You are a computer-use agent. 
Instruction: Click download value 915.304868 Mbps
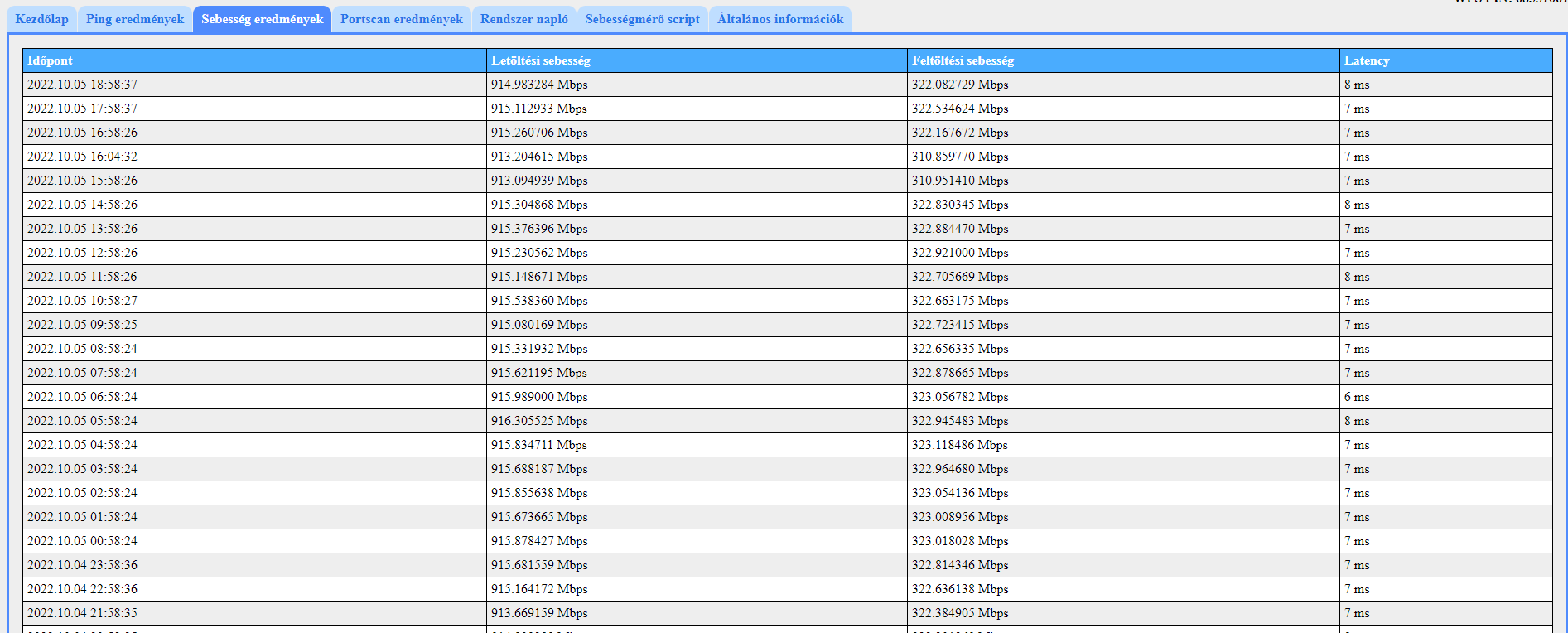pos(539,205)
